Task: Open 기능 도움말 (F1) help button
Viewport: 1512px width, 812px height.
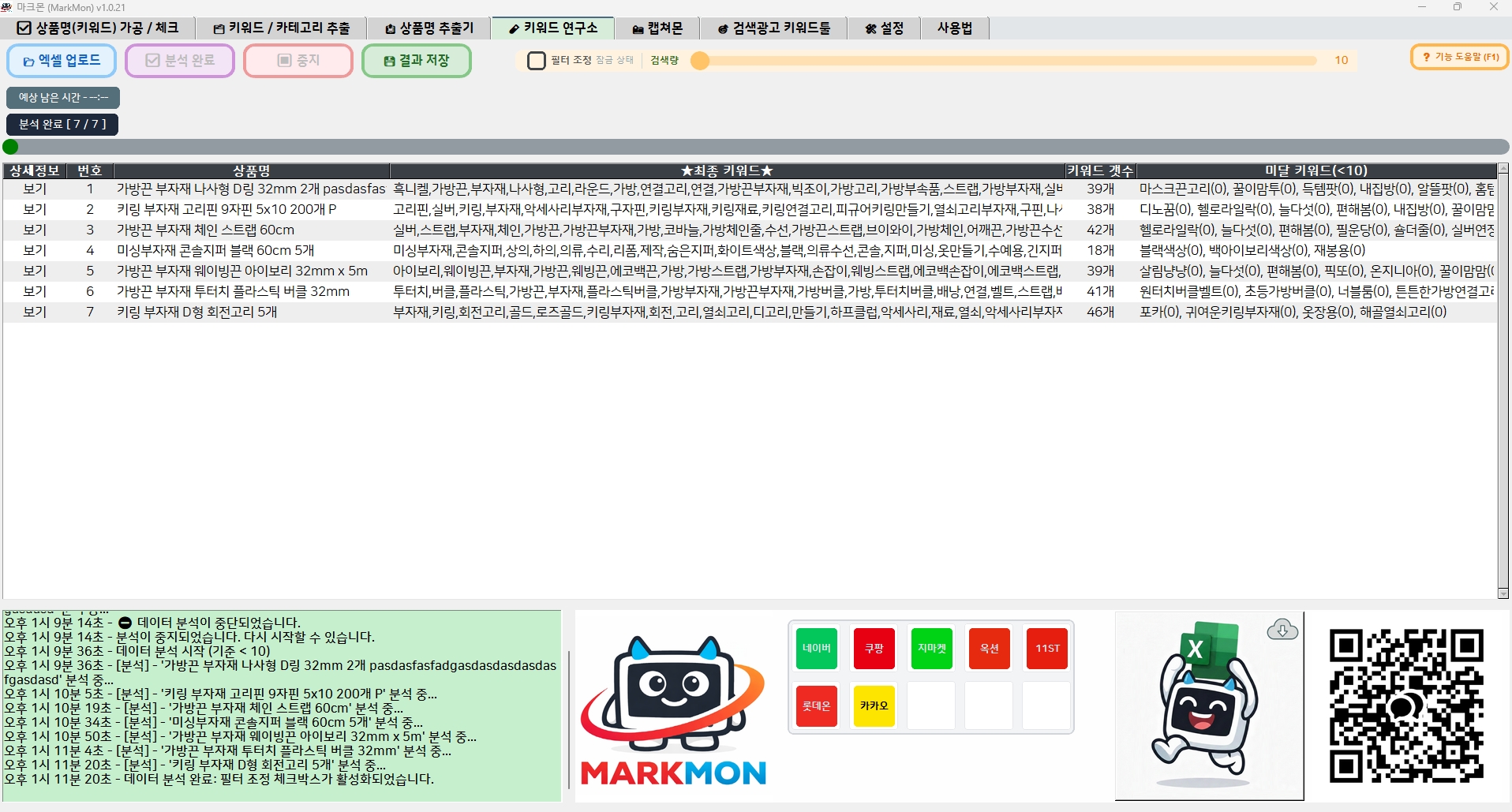Action: tap(1460, 57)
